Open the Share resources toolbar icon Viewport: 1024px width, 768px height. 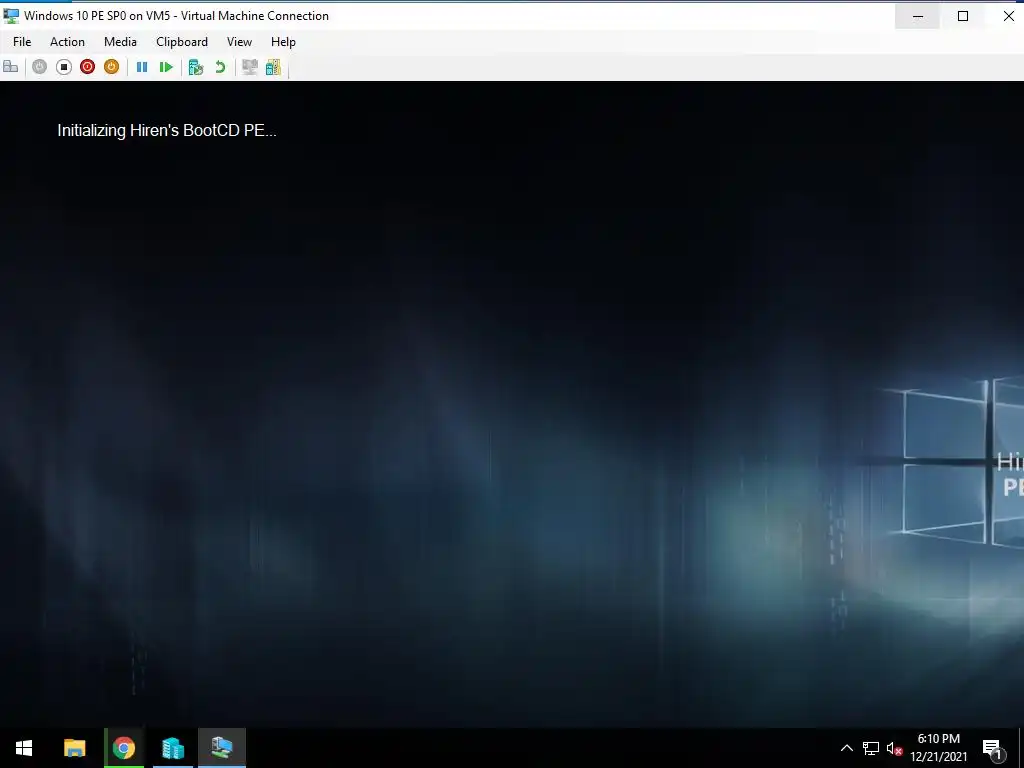click(273, 67)
